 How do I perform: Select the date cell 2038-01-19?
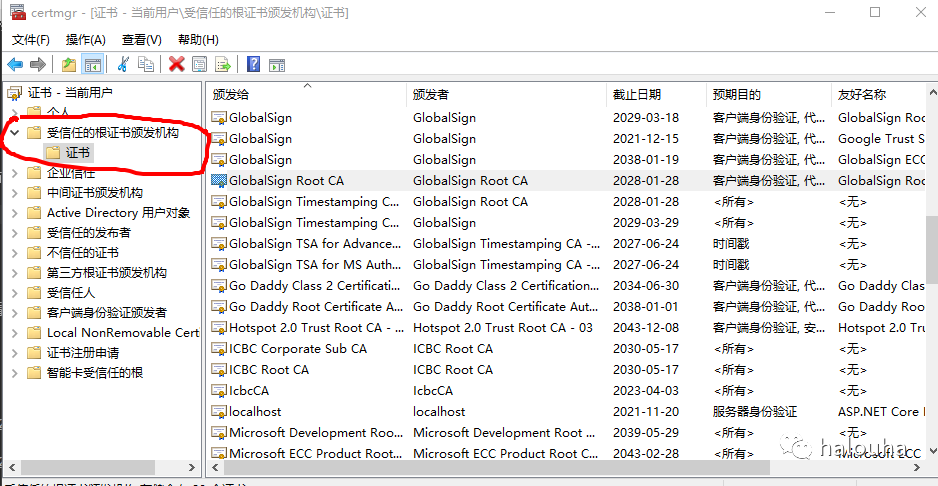pyautogui.click(x=646, y=160)
